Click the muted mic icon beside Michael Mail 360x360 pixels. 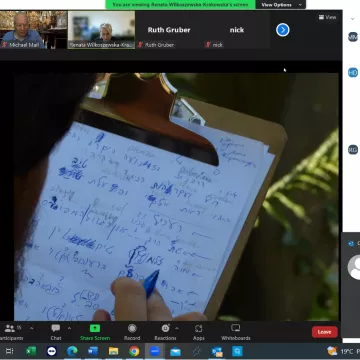pyautogui.click(x=4, y=45)
